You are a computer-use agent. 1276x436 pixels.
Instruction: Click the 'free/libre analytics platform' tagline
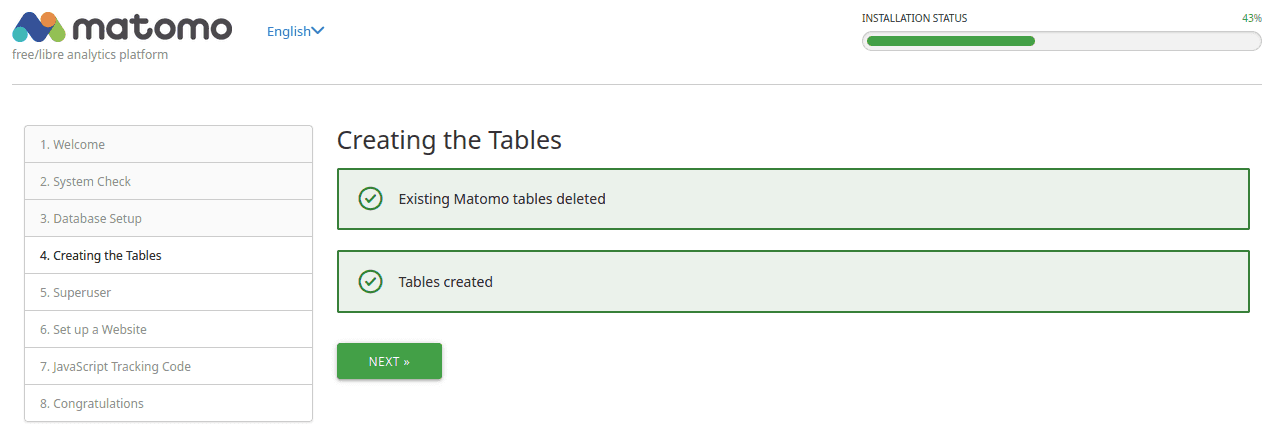click(90, 55)
